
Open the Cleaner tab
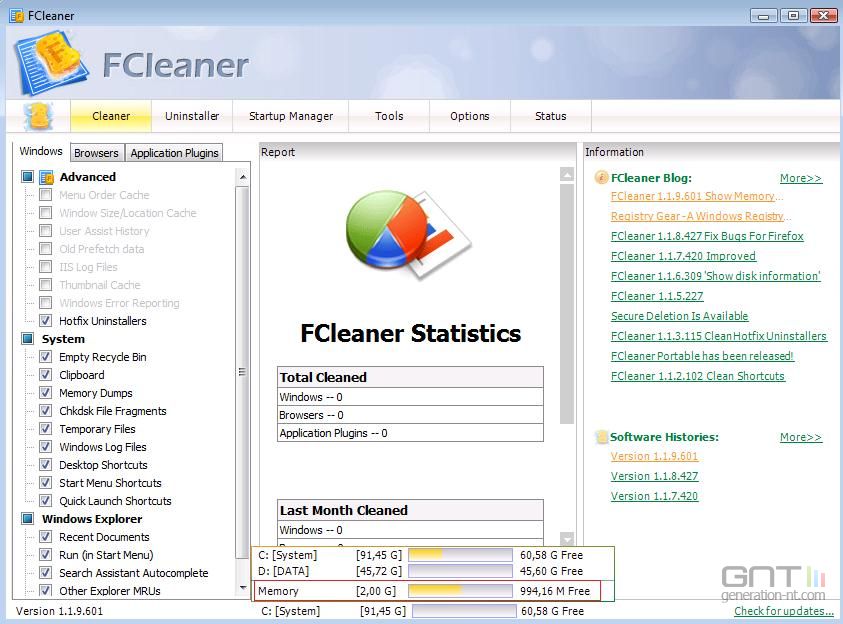pos(111,116)
